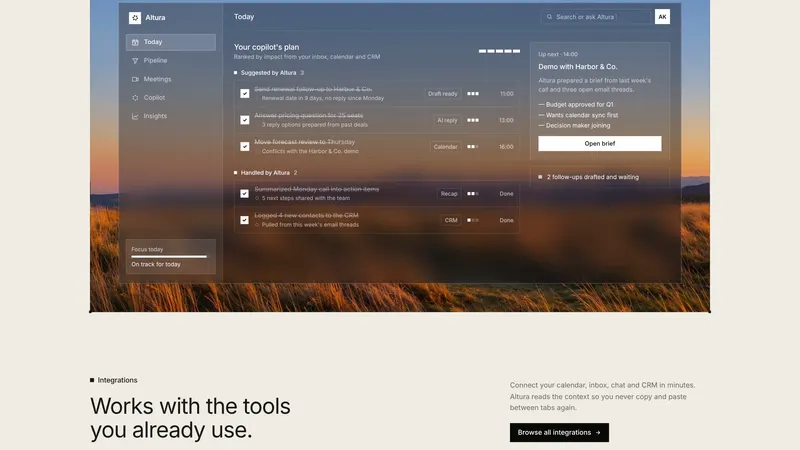Image resolution: width=800 pixels, height=450 pixels.
Task: Click the Today calendar icon
Action: (135, 42)
